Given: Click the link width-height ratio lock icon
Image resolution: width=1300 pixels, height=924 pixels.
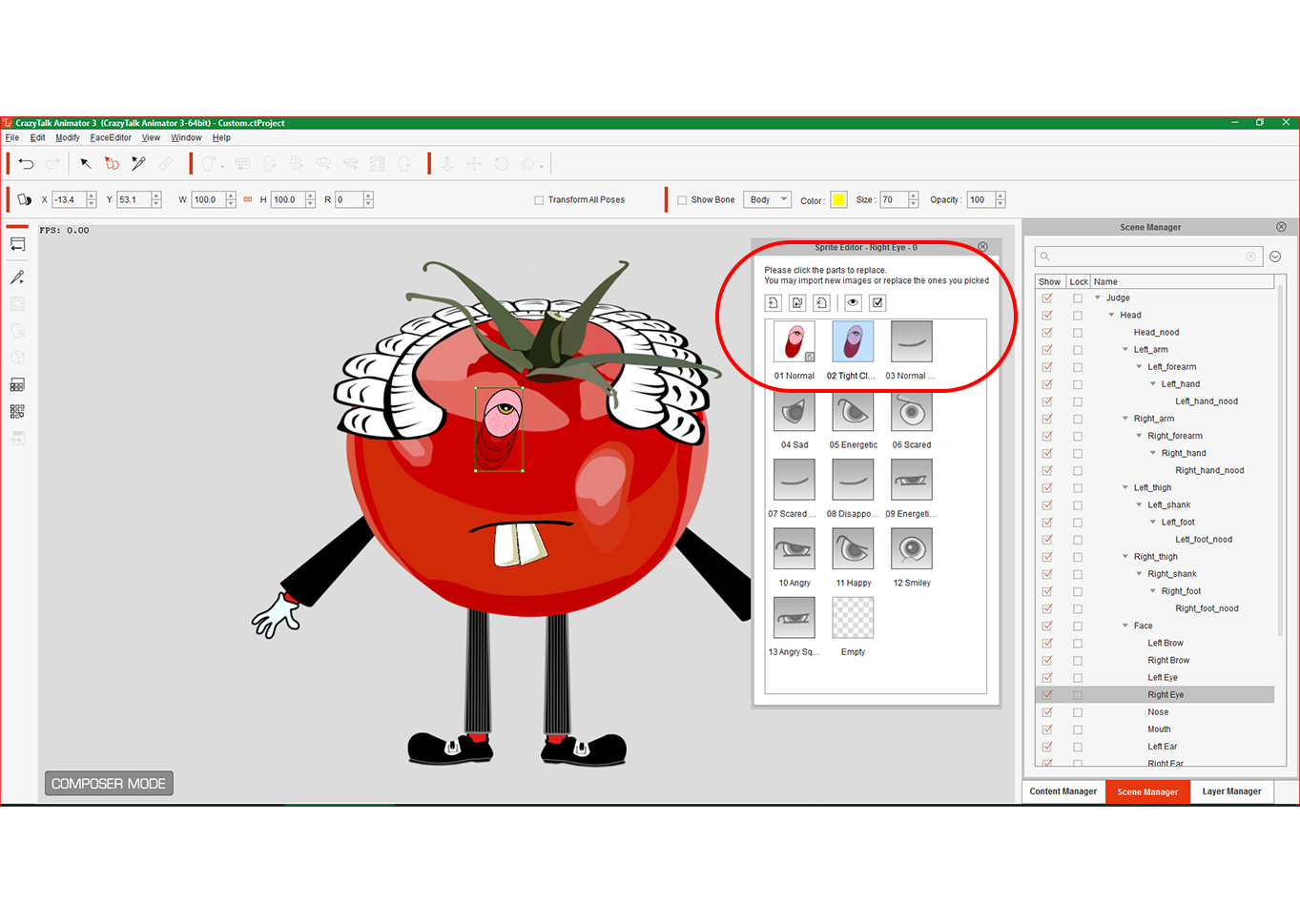Looking at the screenshot, I should coord(248,199).
